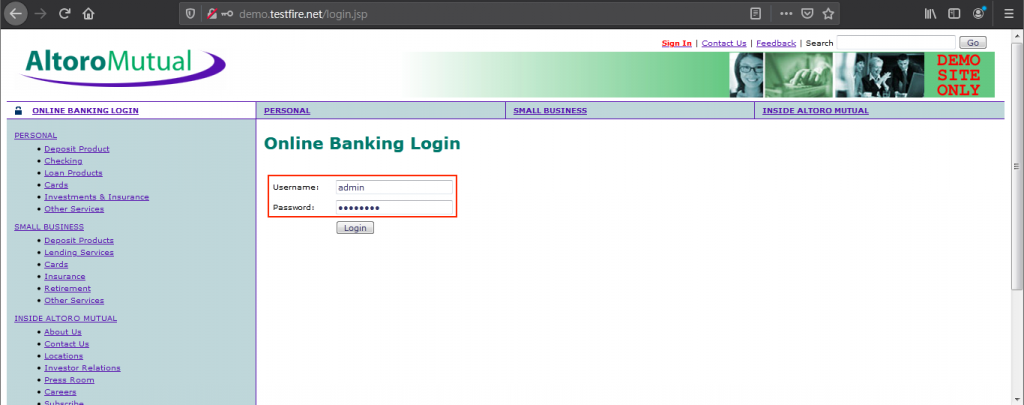Click the tracking protection shield icon
Viewport: 1024px width, 405px height.
190,14
